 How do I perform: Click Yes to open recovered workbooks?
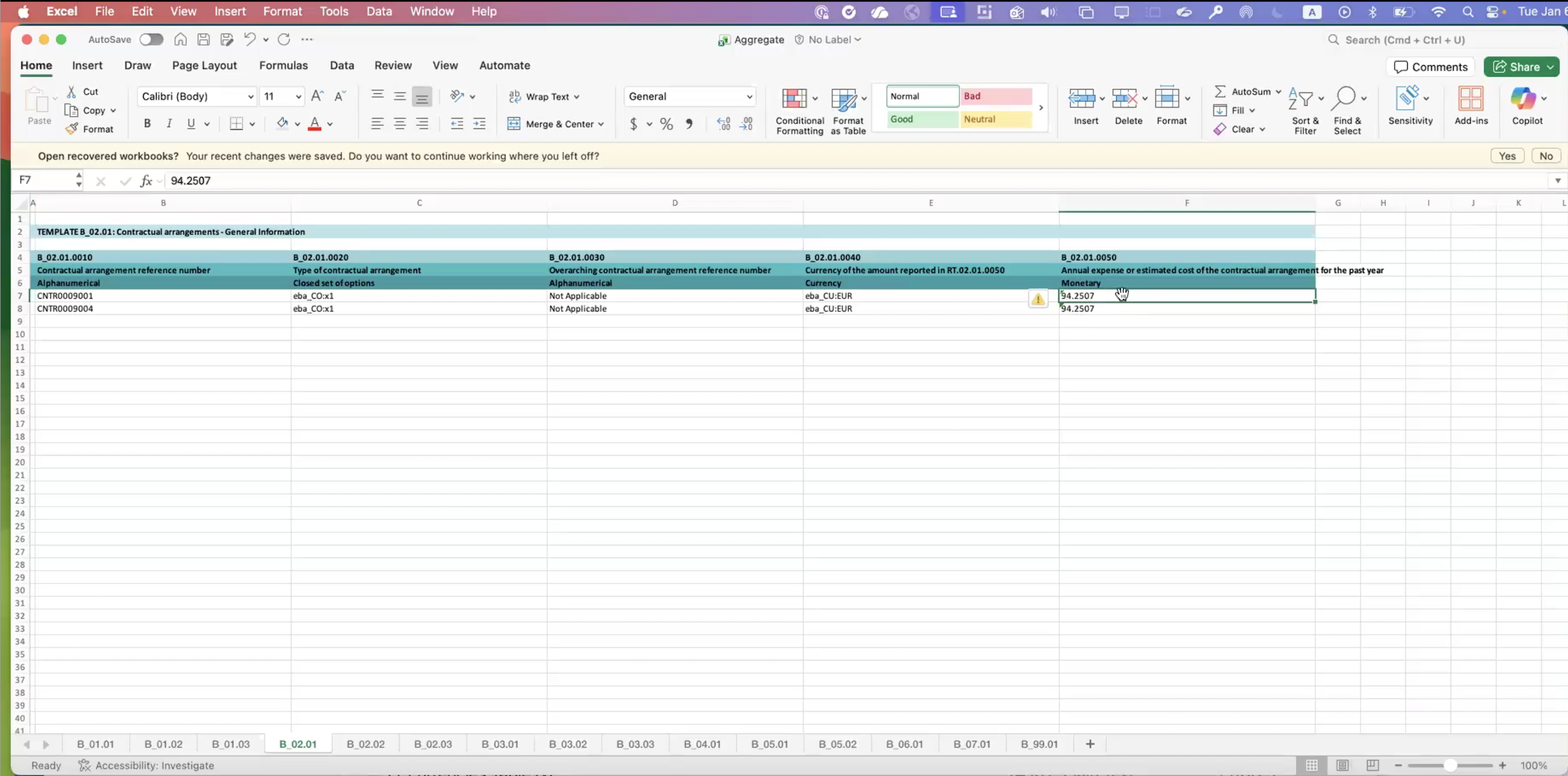pos(1507,156)
